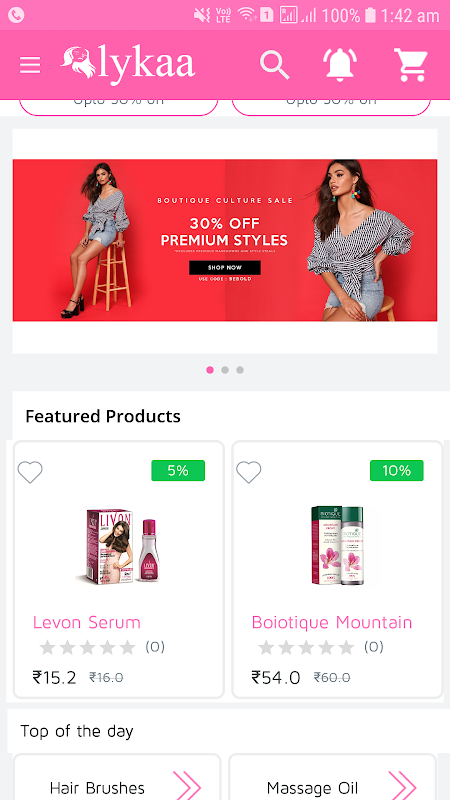Expand Hair Brushes with double chevron

point(187,785)
